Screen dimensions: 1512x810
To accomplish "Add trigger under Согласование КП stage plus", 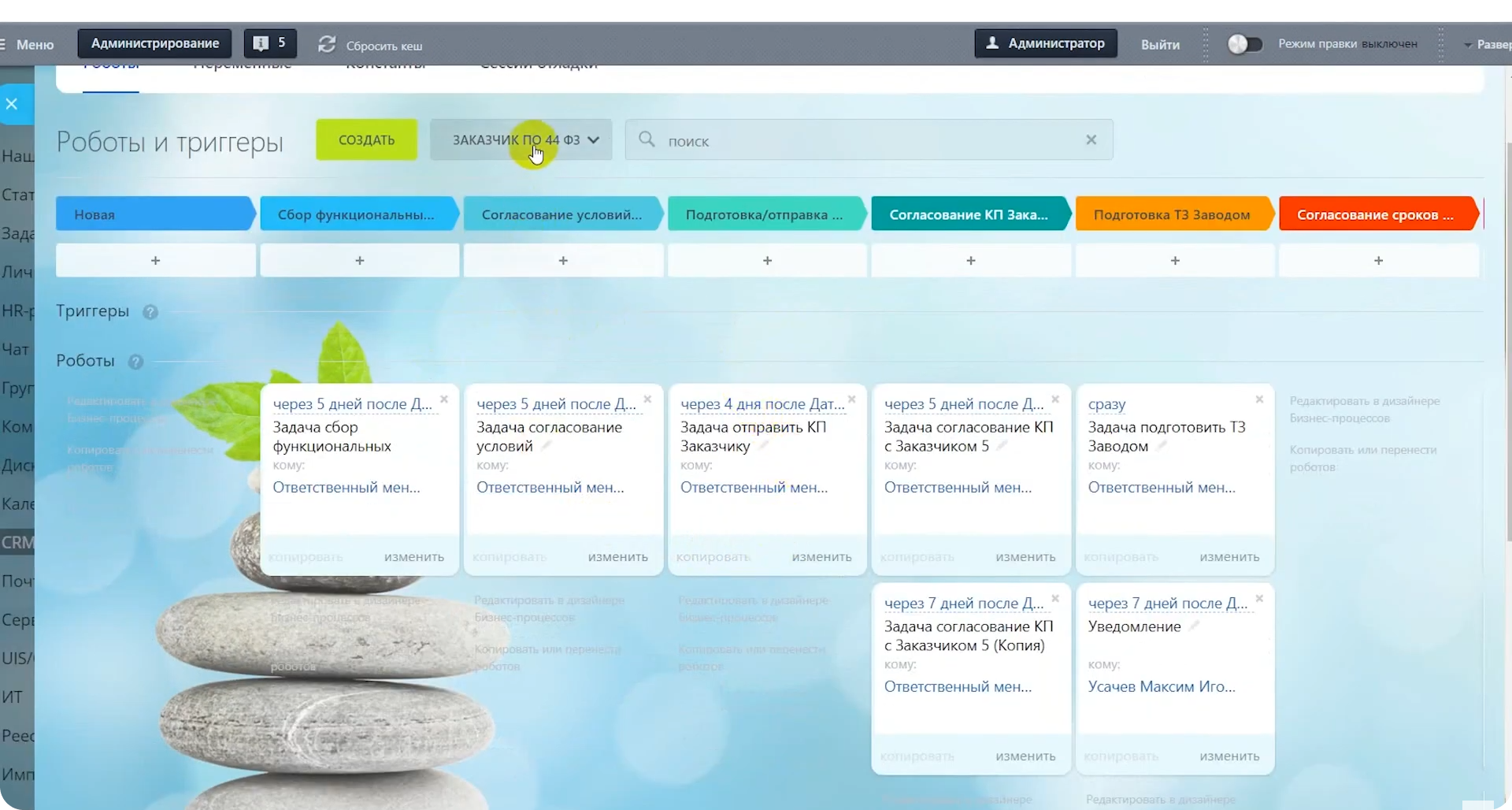I will point(970,261).
